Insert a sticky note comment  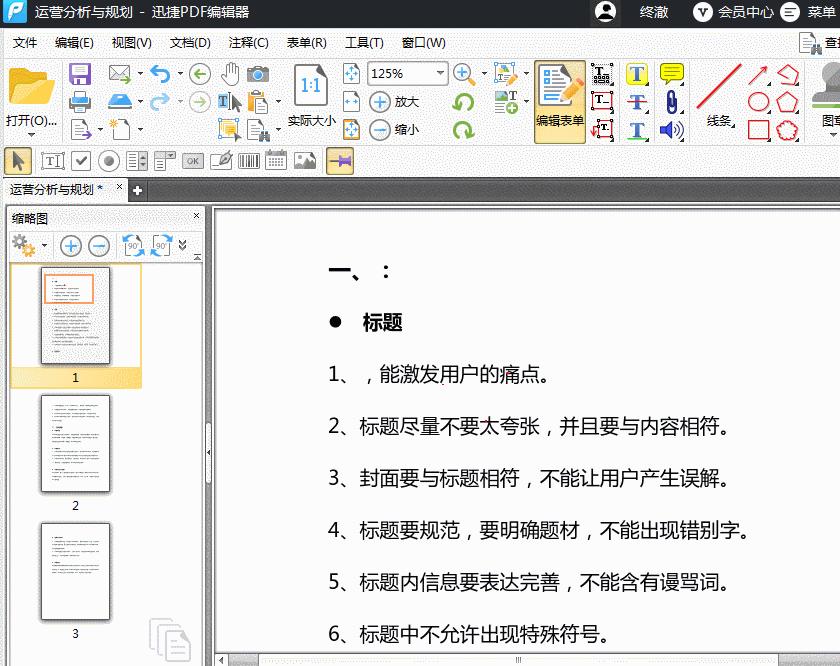point(671,73)
